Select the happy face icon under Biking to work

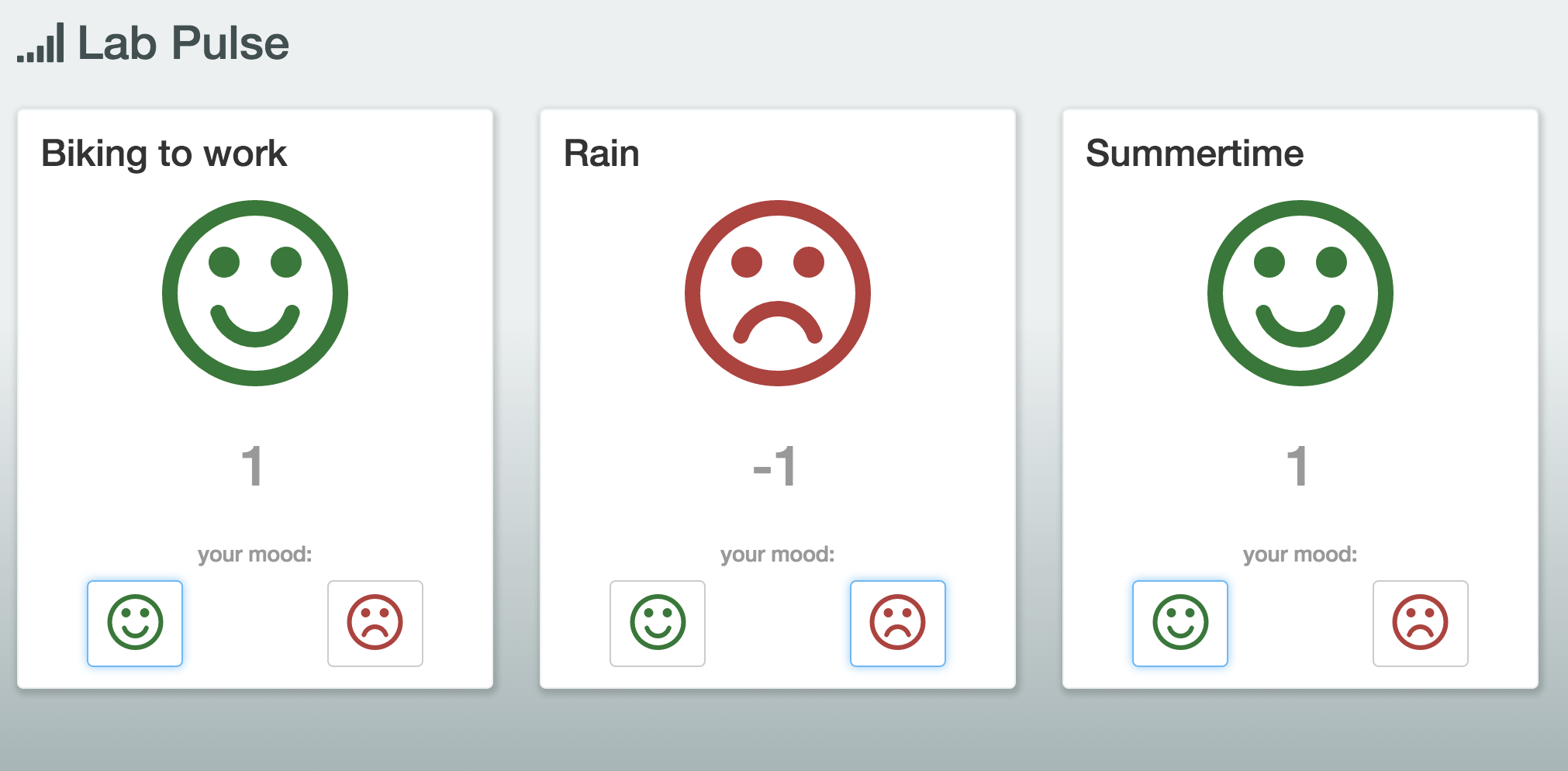pyautogui.click(x=134, y=624)
